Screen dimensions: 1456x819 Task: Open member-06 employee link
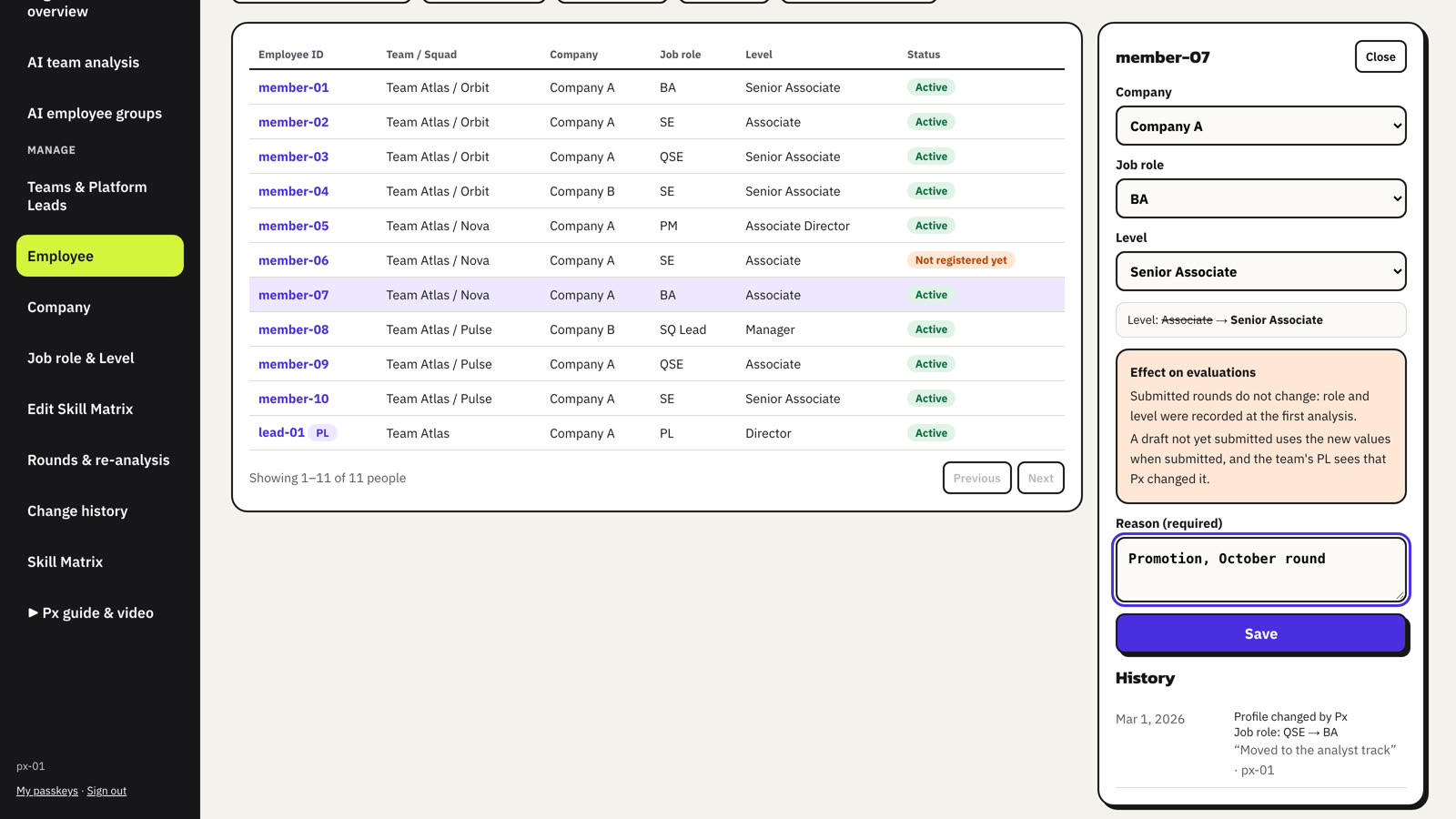[293, 260]
